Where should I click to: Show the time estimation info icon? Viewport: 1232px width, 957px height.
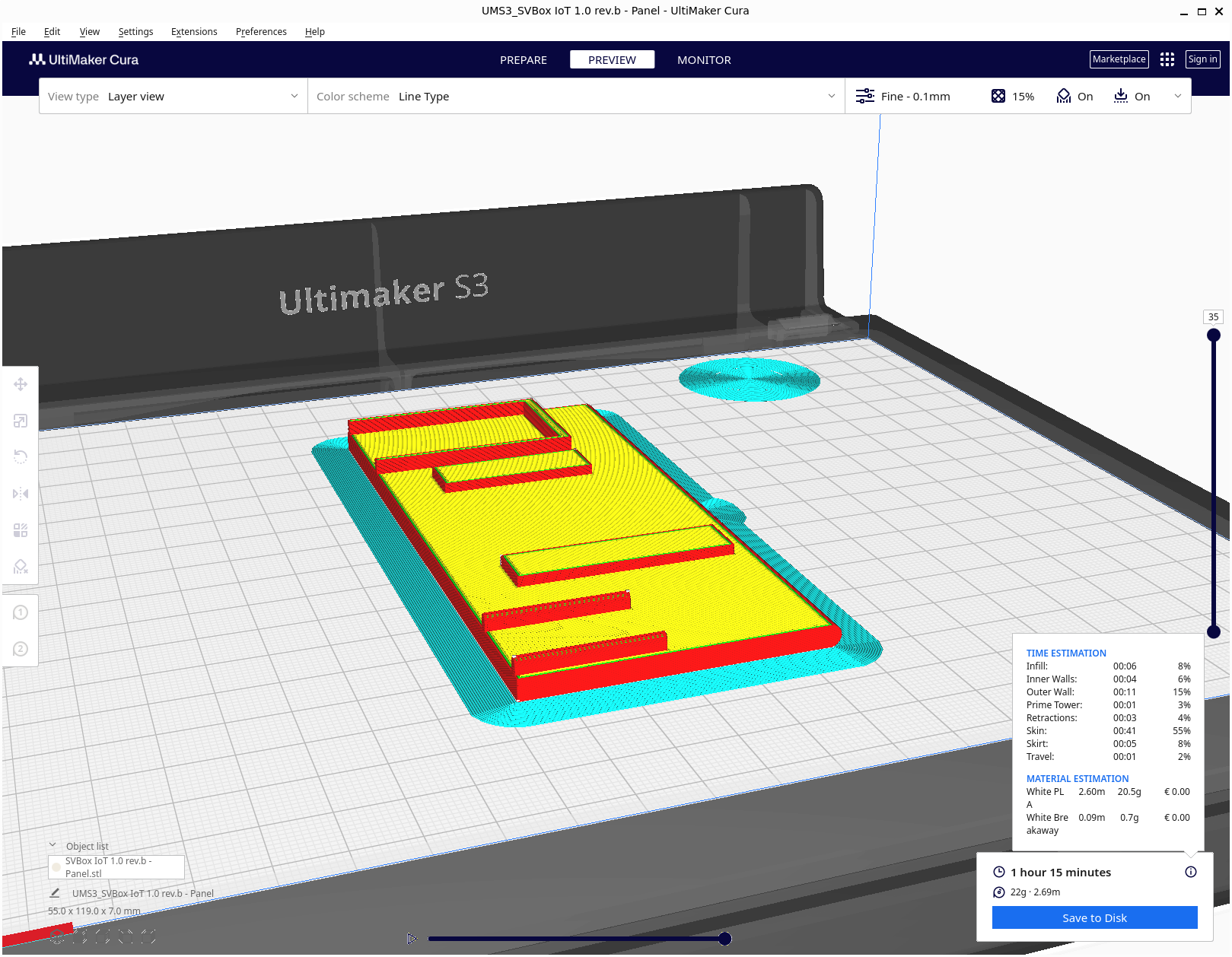click(1191, 873)
